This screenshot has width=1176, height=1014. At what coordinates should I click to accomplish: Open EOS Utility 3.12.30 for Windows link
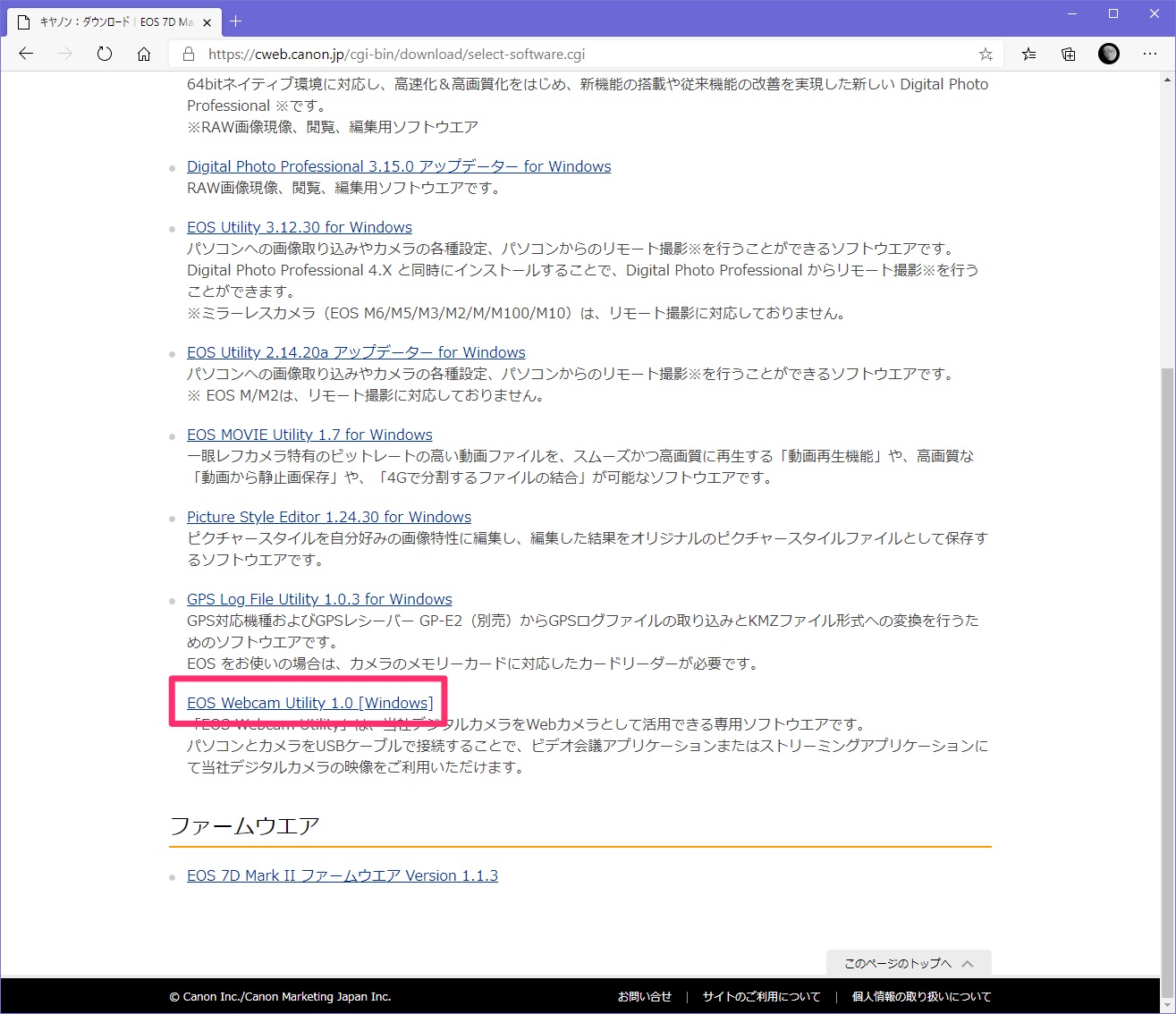click(300, 227)
